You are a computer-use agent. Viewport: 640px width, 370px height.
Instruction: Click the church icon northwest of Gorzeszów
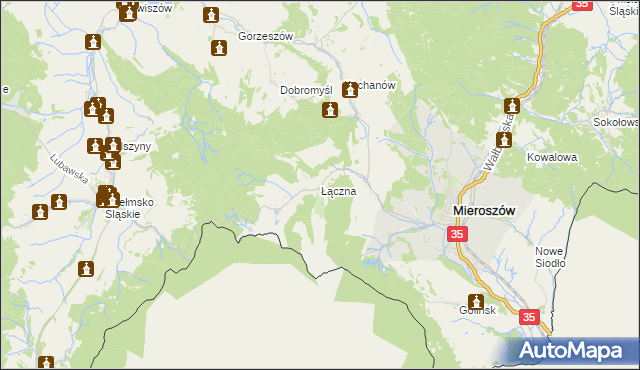tap(211, 15)
